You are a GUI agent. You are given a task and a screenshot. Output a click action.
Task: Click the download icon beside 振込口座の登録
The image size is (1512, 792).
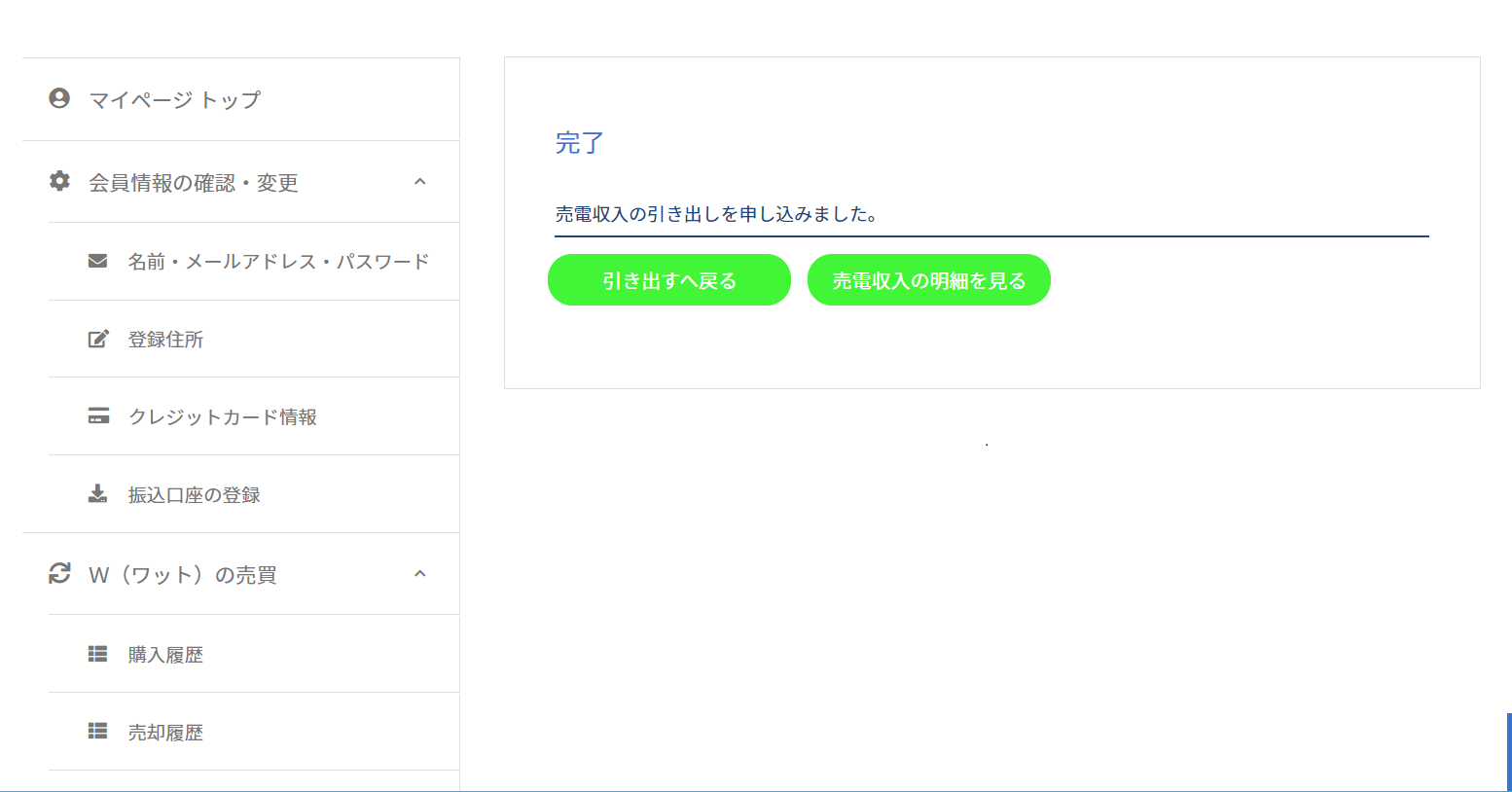point(97,494)
